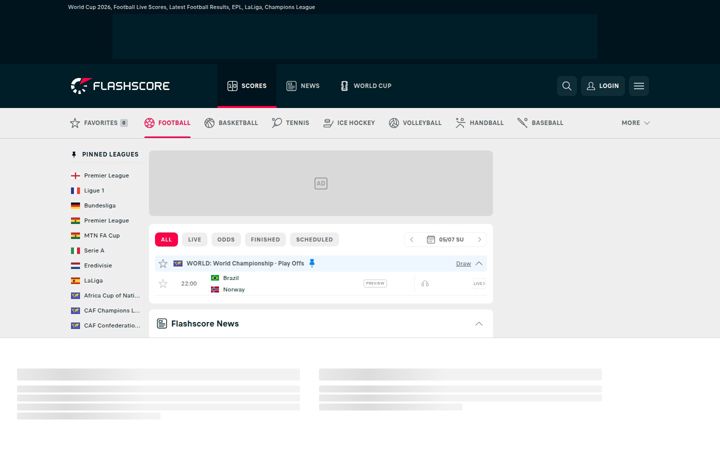Click the LOGIN button
This screenshot has height=450, width=720.
(602, 86)
